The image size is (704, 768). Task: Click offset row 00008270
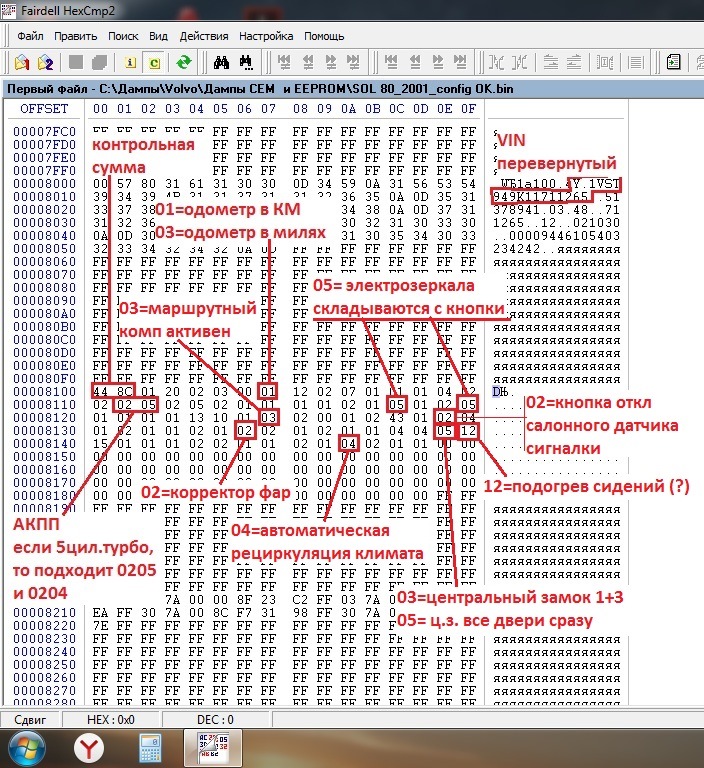45,691
